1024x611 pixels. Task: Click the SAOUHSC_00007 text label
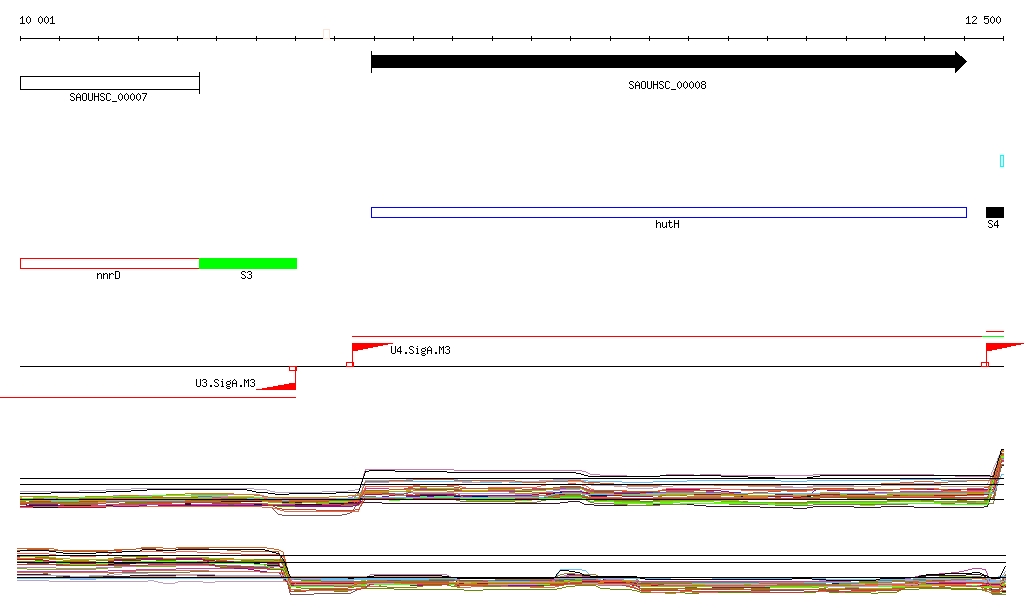[x=108, y=98]
